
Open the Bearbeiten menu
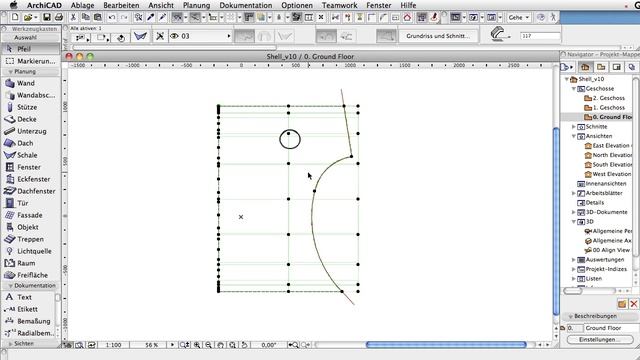(121, 5)
